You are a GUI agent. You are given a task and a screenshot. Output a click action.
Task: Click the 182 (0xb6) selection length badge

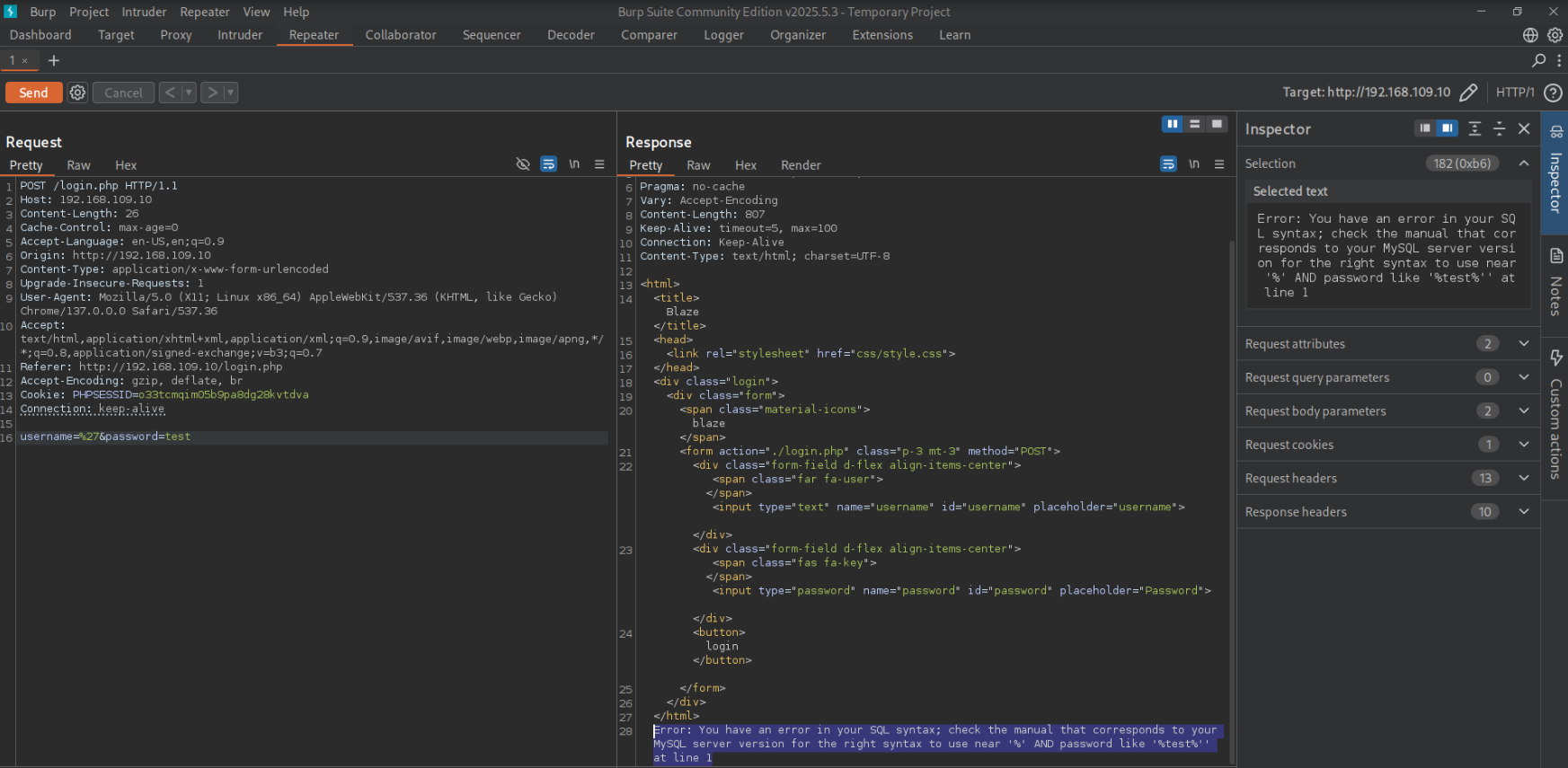coord(1462,163)
